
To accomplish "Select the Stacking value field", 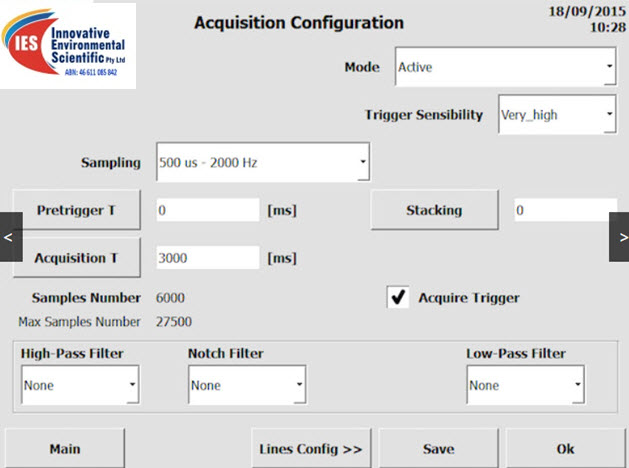I will pyautogui.click(x=566, y=210).
